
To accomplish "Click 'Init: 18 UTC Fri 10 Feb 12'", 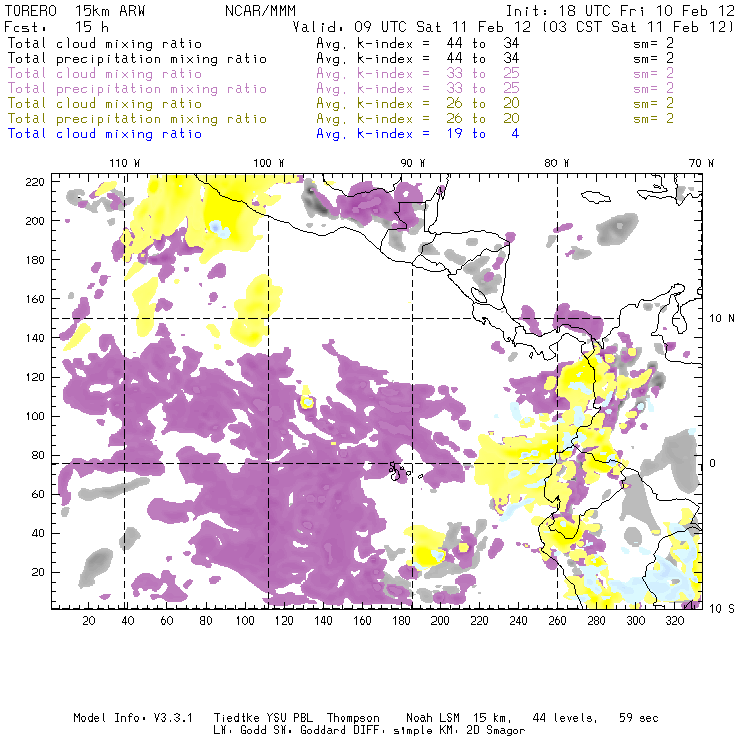I will coord(620,11).
